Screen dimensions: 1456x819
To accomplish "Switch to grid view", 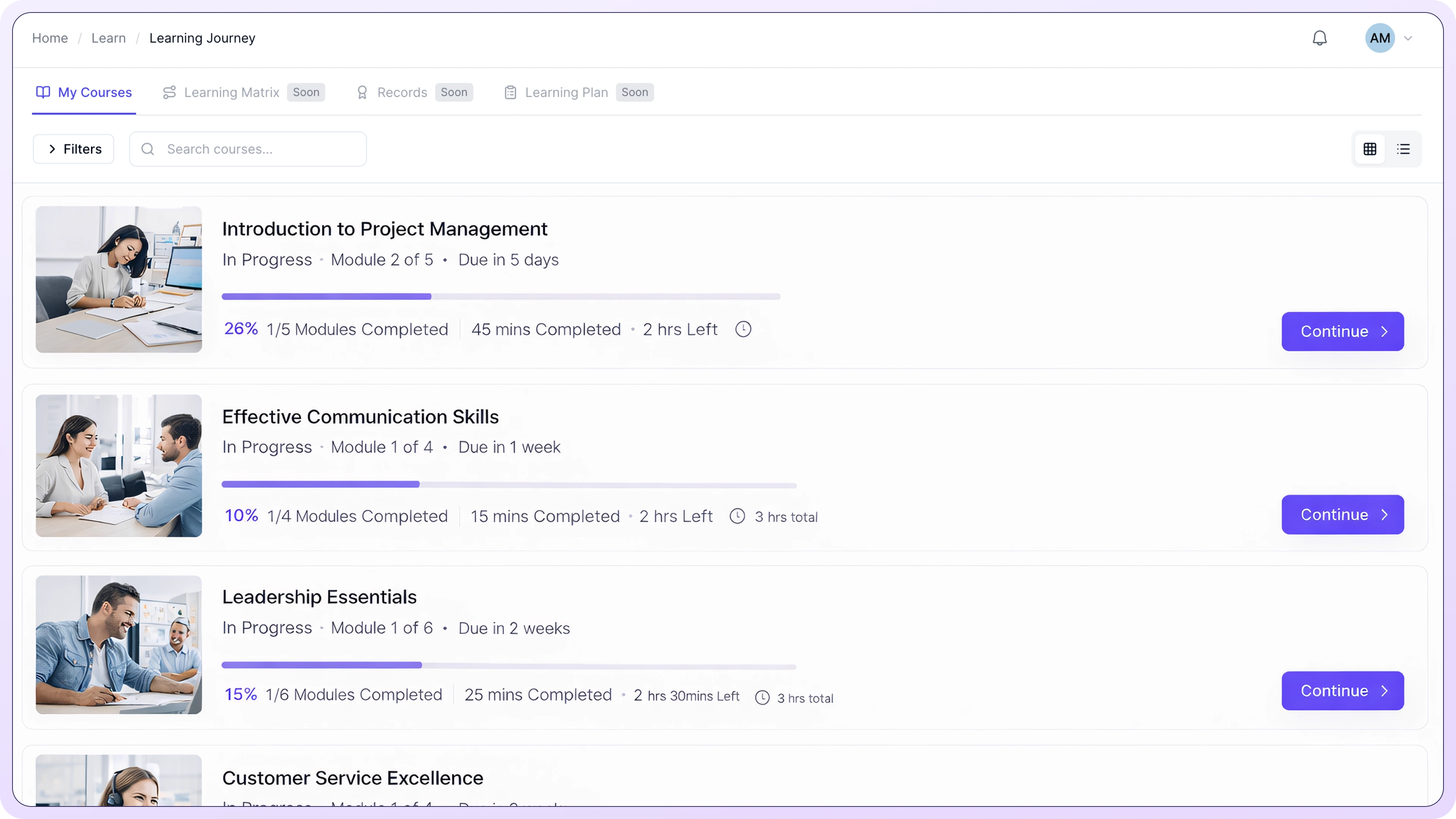I will pyautogui.click(x=1370, y=149).
